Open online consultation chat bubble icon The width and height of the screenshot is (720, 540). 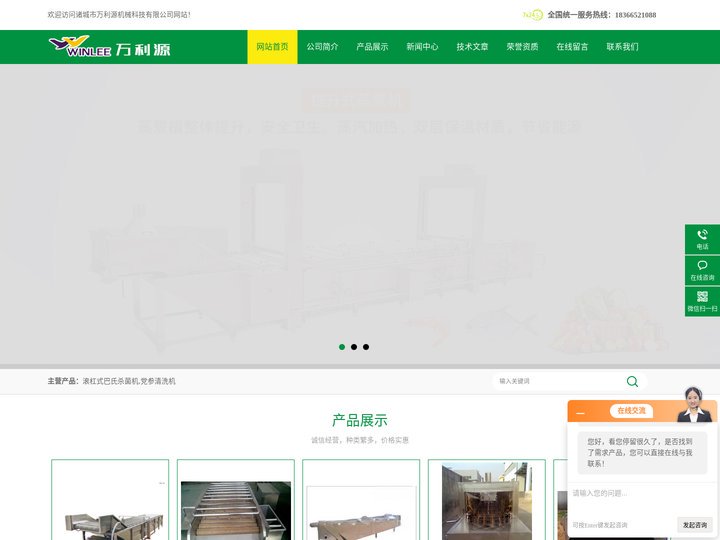[x=702, y=266]
